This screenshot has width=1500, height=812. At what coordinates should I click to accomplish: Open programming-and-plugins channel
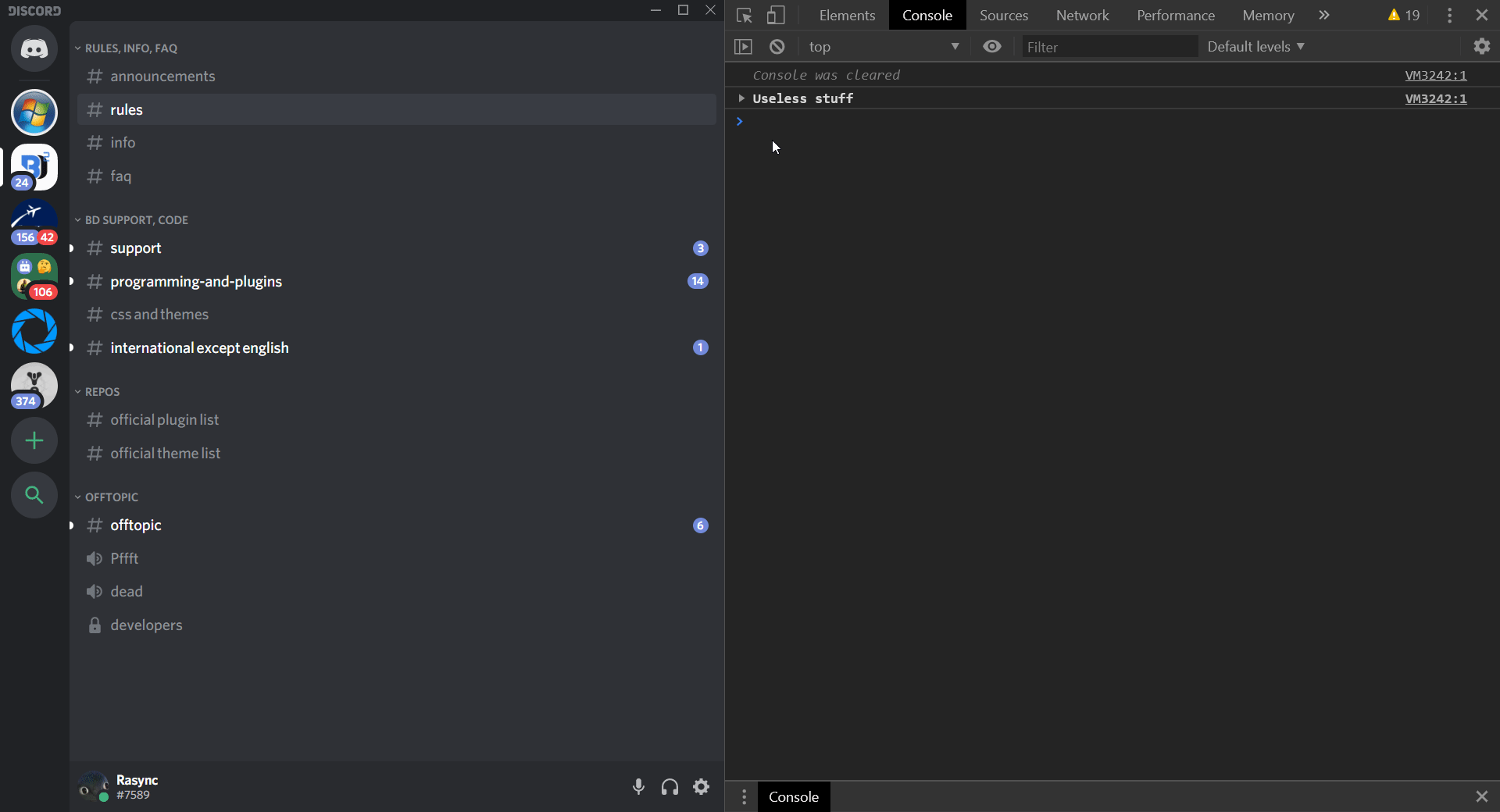397,281
